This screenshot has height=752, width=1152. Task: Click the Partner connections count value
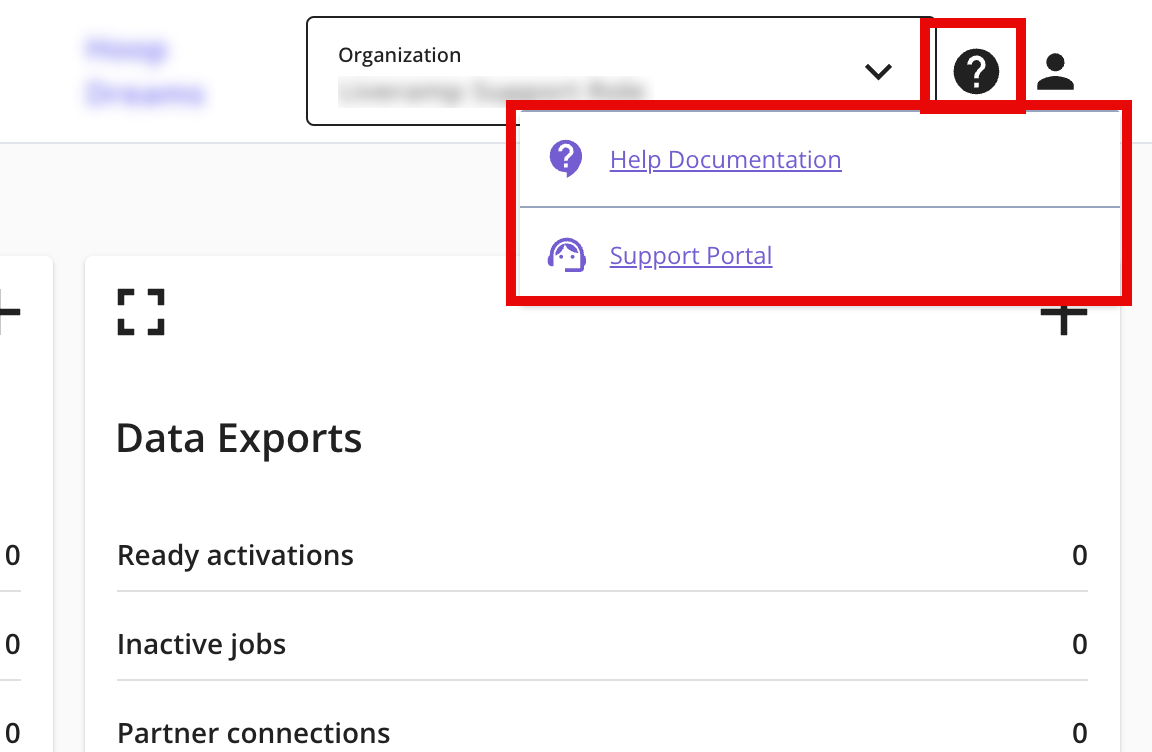1079,733
